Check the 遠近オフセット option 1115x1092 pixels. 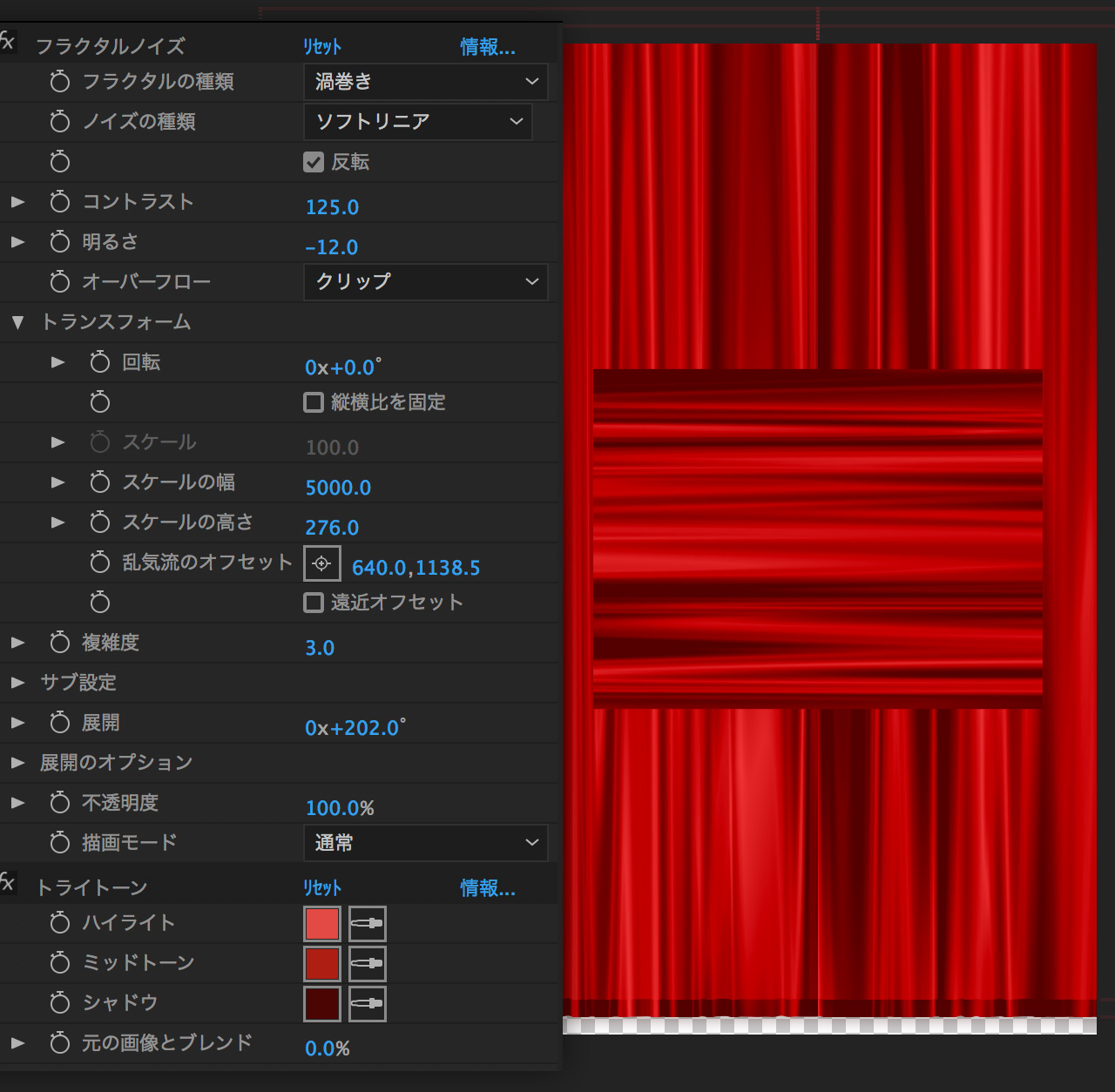(x=314, y=603)
